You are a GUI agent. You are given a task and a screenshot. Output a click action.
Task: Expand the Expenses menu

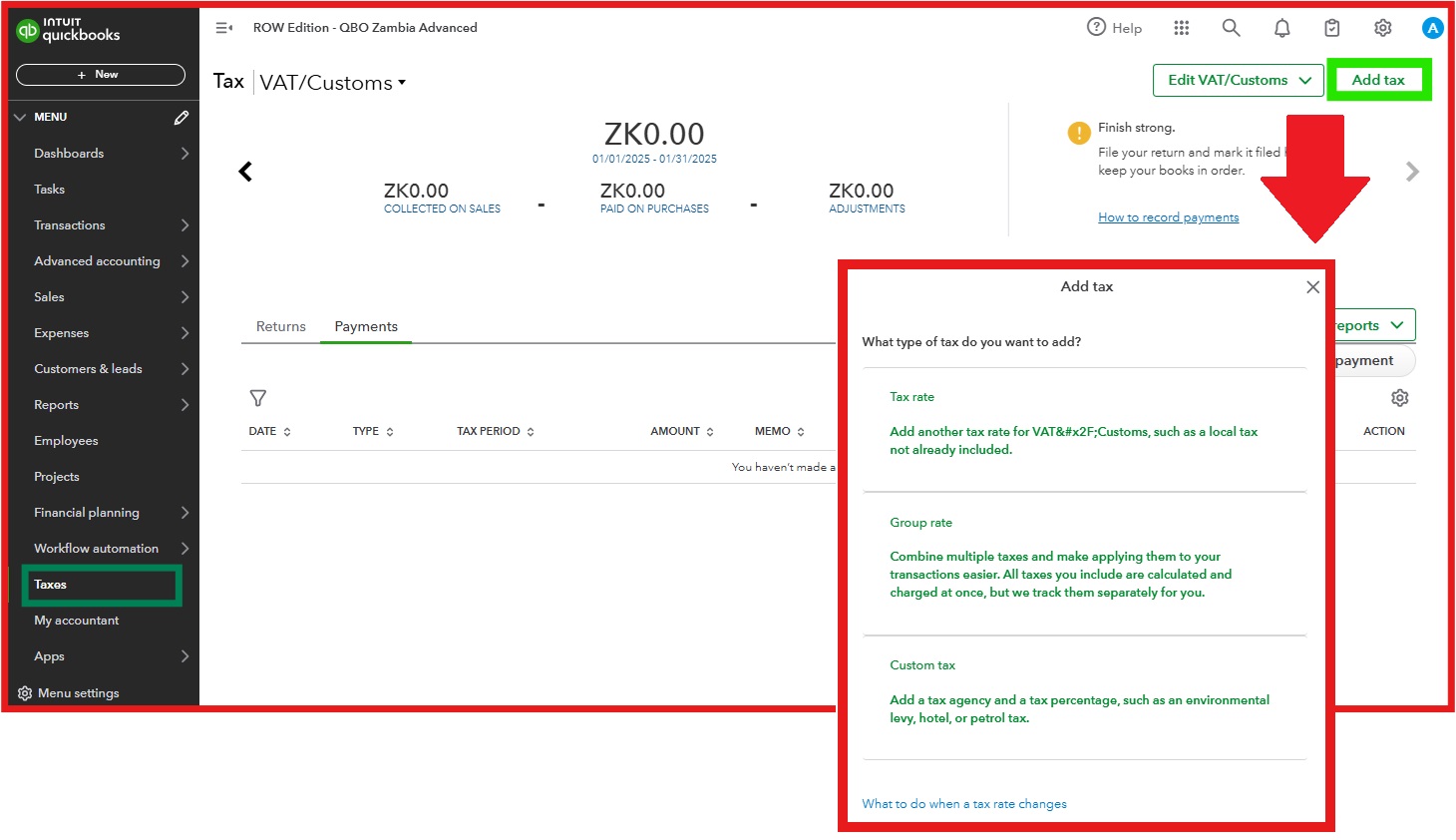185,333
